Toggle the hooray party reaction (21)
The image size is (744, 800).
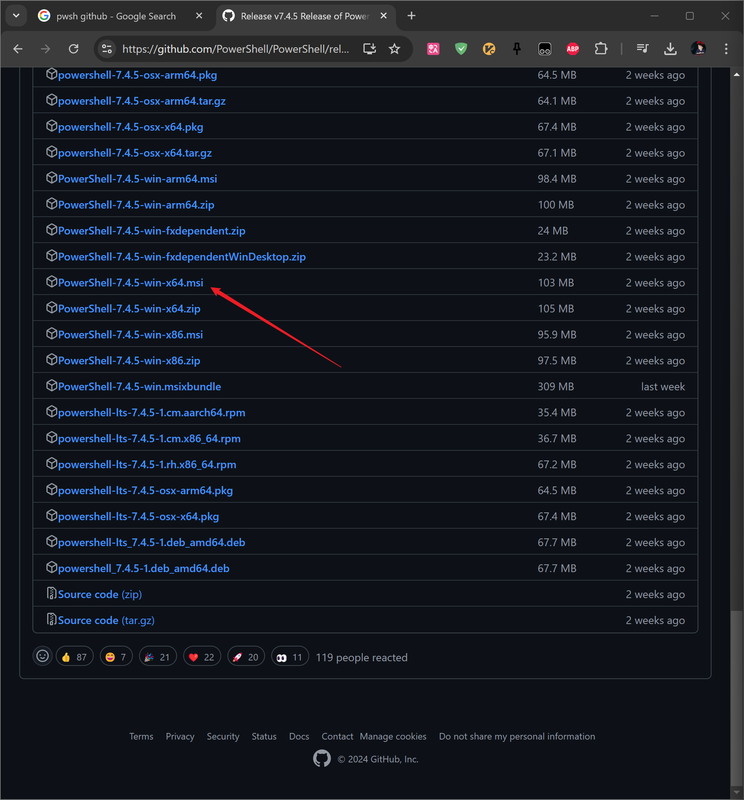click(157, 657)
